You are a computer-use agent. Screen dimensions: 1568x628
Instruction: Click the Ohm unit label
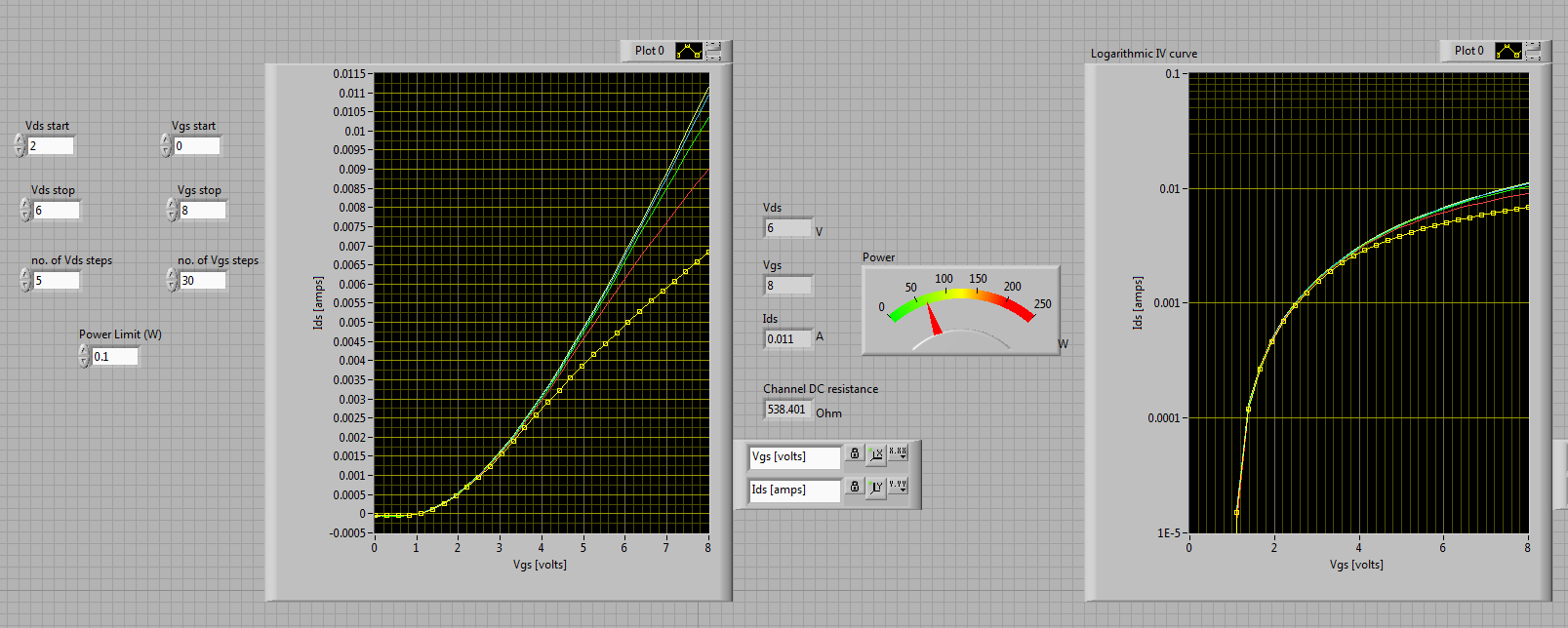(828, 413)
